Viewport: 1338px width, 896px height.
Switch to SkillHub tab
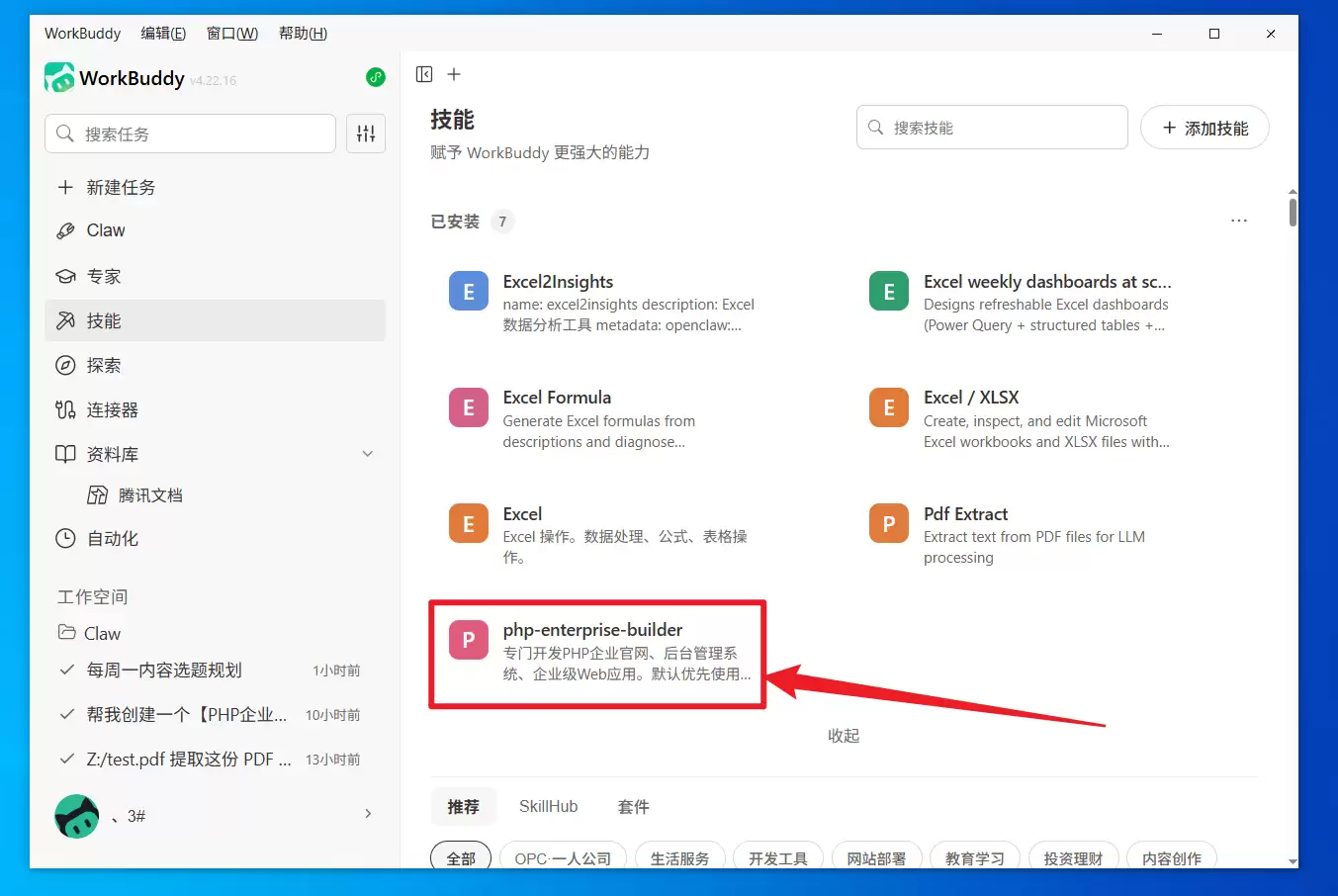(548, 807)
